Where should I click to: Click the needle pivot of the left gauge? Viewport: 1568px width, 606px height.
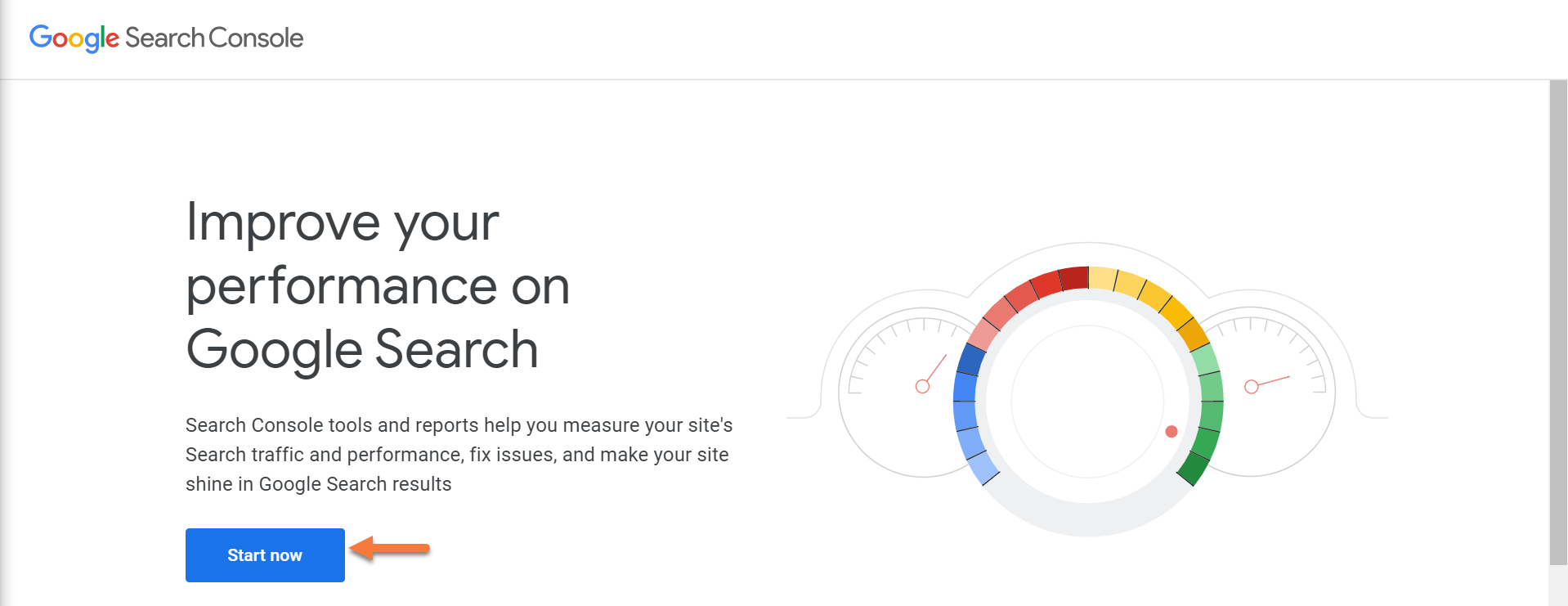coord(922,387)
